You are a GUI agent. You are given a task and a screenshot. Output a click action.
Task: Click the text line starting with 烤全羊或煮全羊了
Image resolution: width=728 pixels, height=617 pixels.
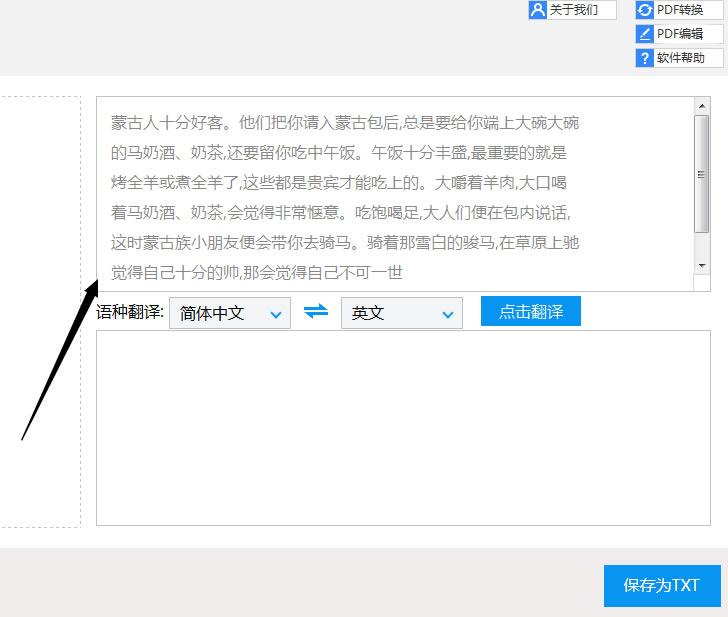[x=338, y=182]
